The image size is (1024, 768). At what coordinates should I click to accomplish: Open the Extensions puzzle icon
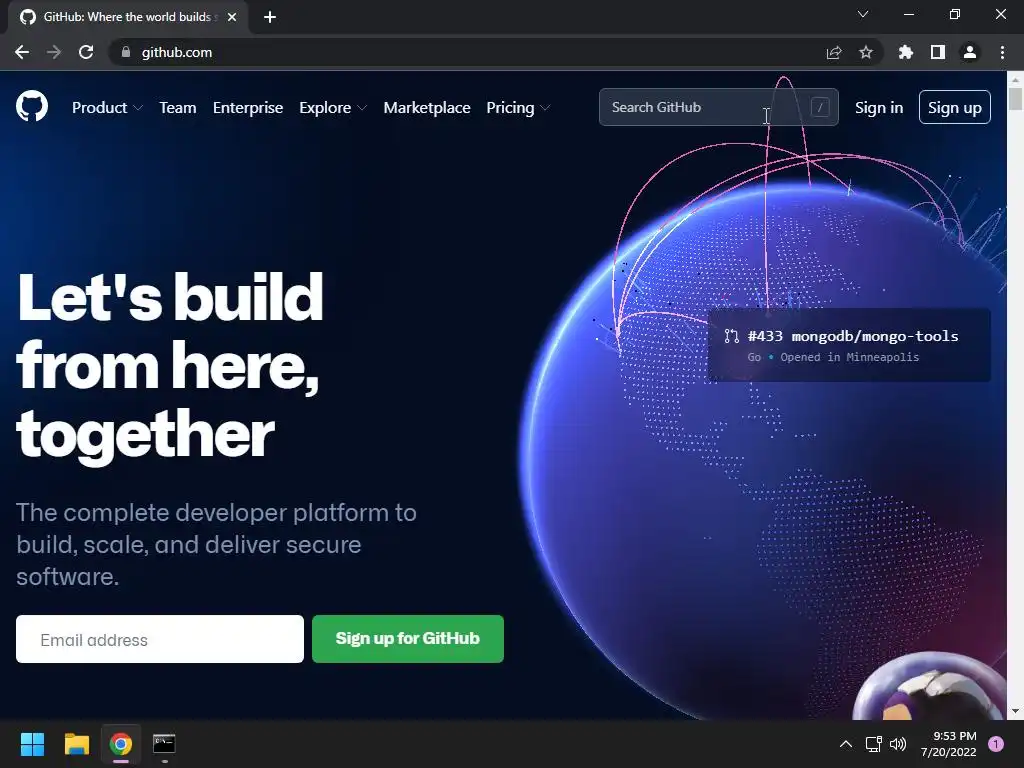[x=906, y=52]
